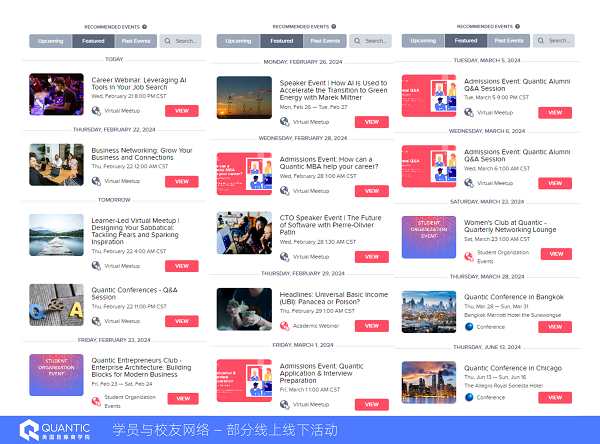This screenshot has height=444, width=600.
Task: Click VIEW for Designing Your Sabbatical meetup
Action: pyautogui.click(x=182, y=266)
